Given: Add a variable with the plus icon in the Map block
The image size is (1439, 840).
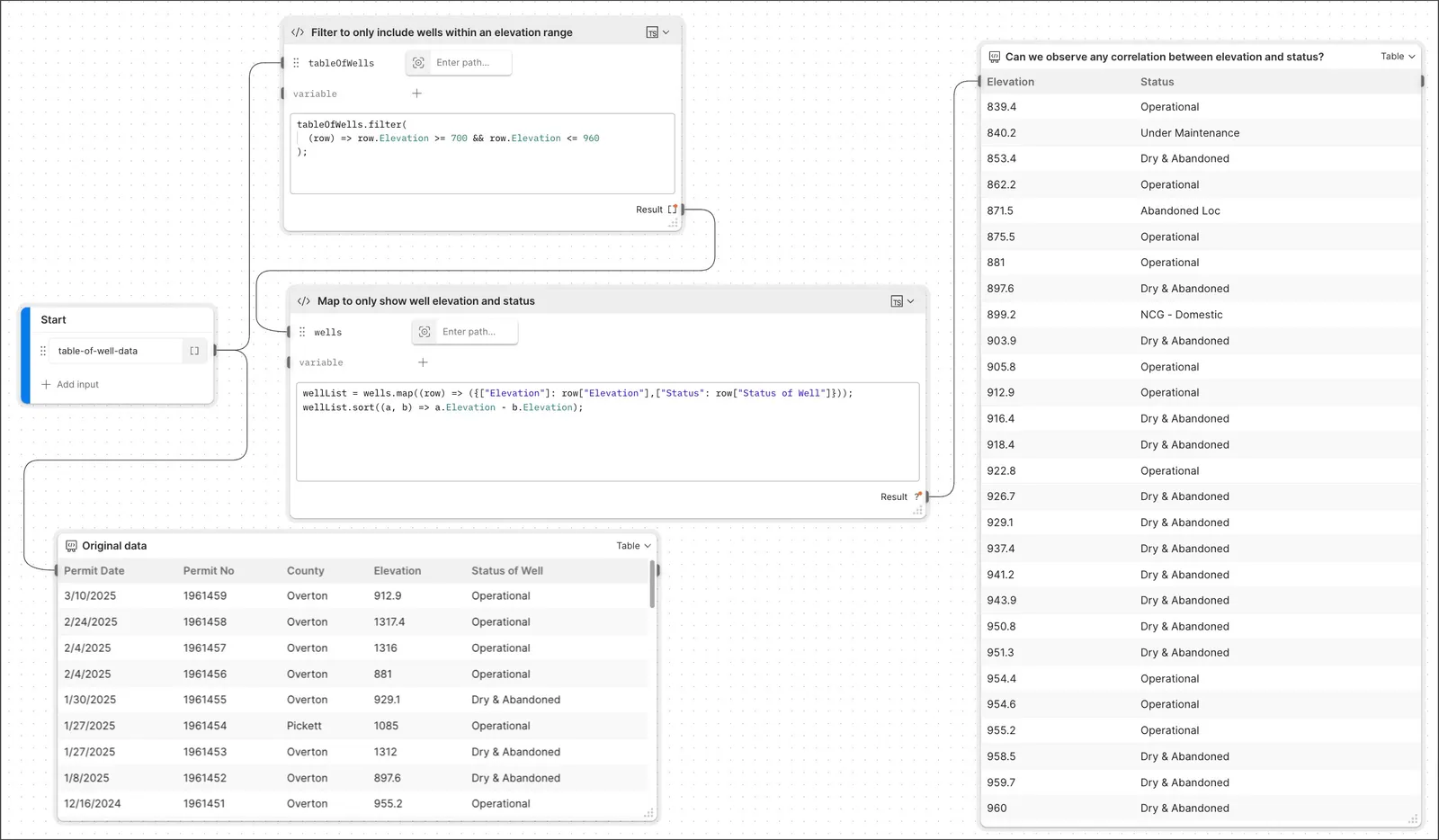Looking at the screenshot, I should [x=423, y=362].
